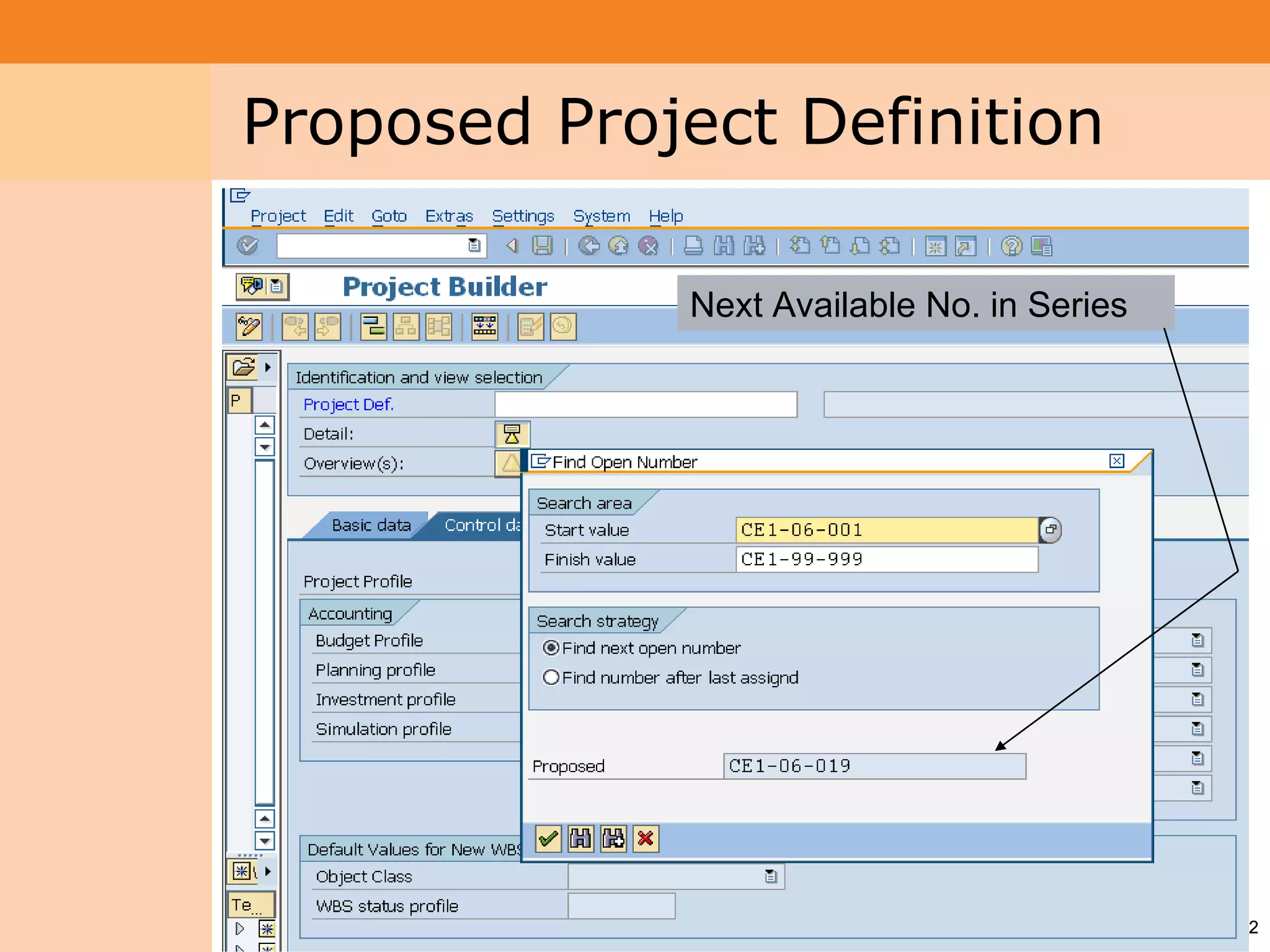1270x952 pixels.
Task: Click the yellow Exit arrow icon
Action: tap(618, 246)
